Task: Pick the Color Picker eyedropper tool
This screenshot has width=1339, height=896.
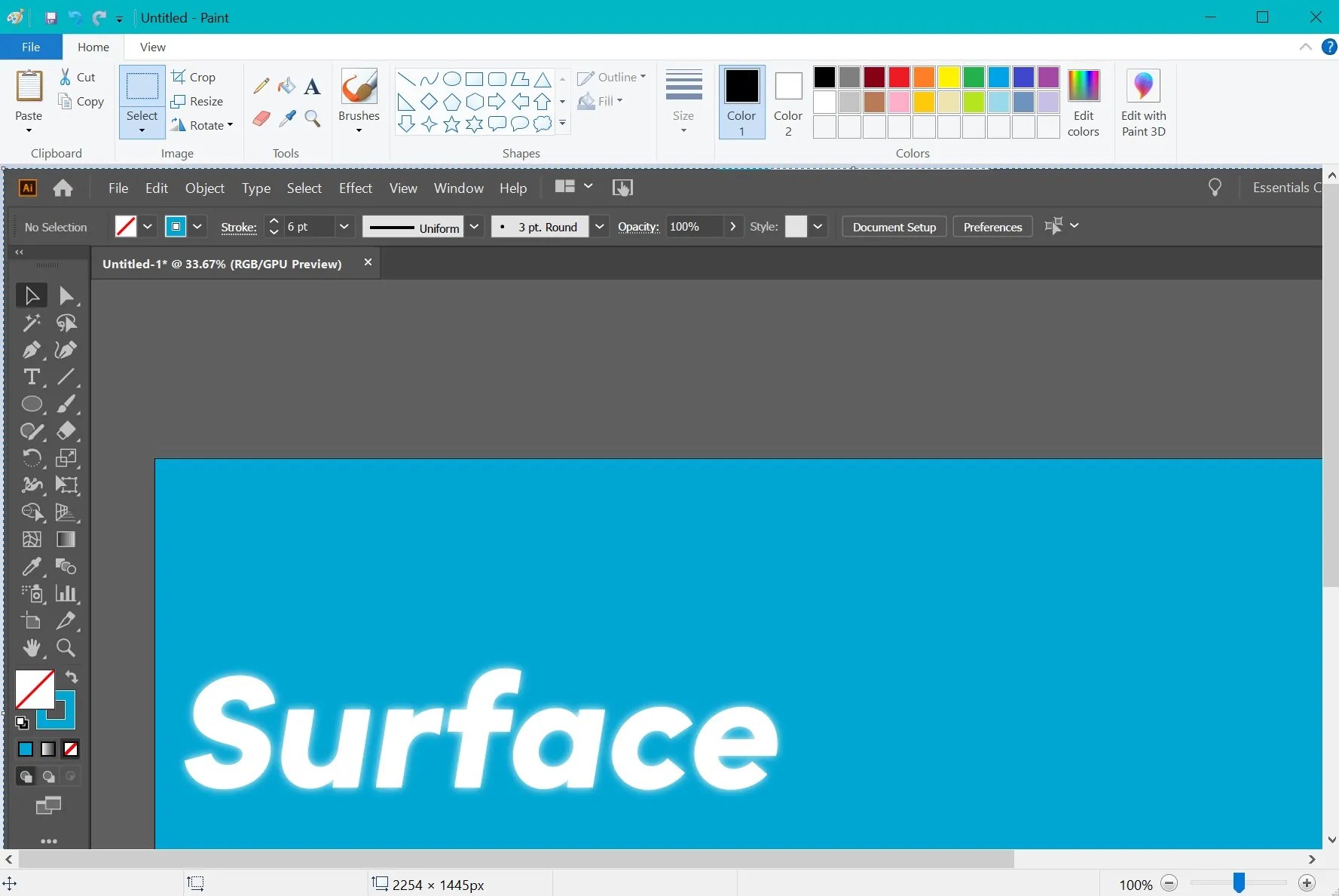Action: 32,566
